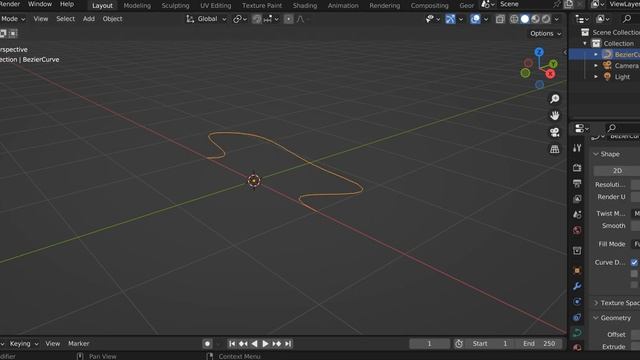Open the Keying dropdown in timeline
The image size is (640, 360).
tap(24, 344)
